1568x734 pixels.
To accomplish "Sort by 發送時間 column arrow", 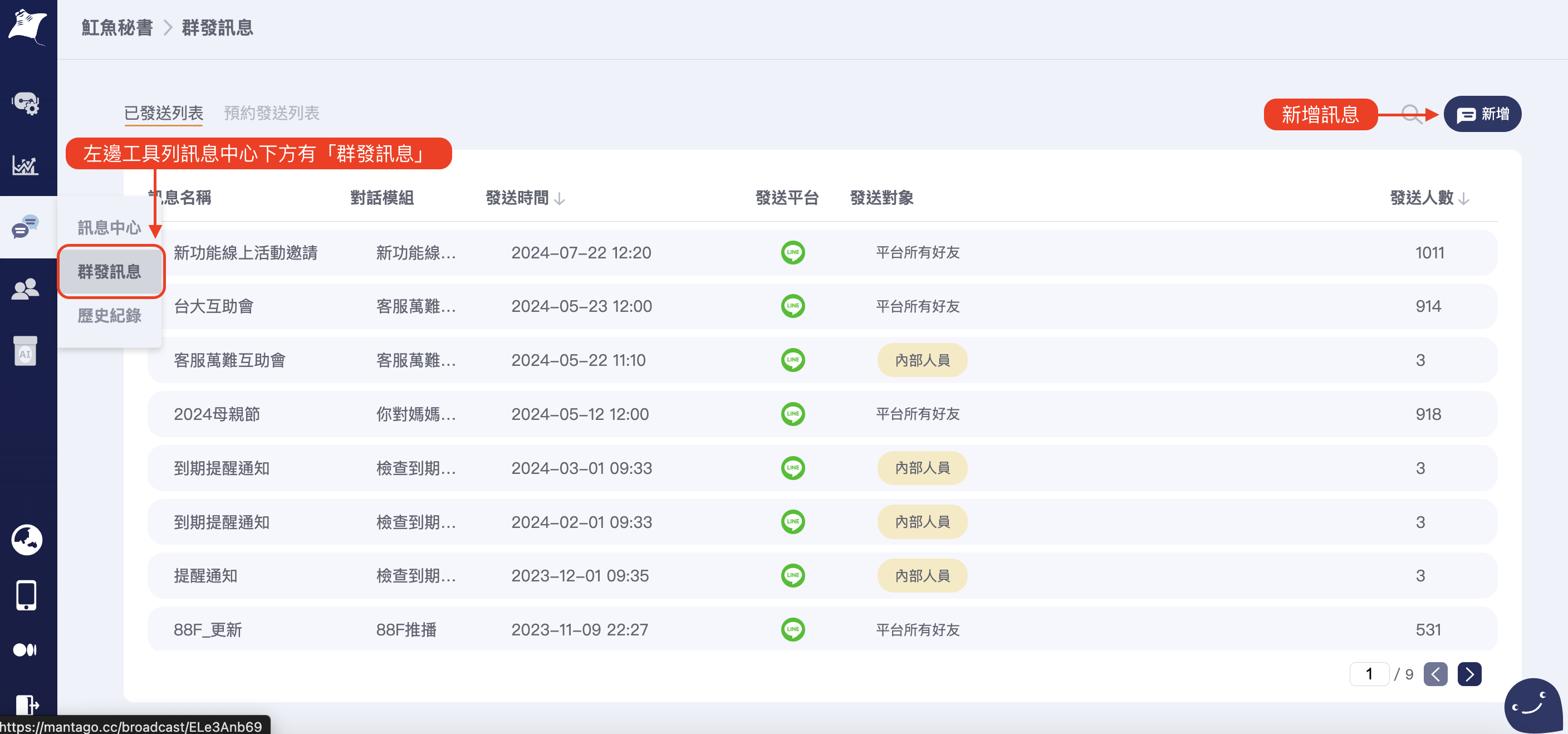I will point(560,198).
